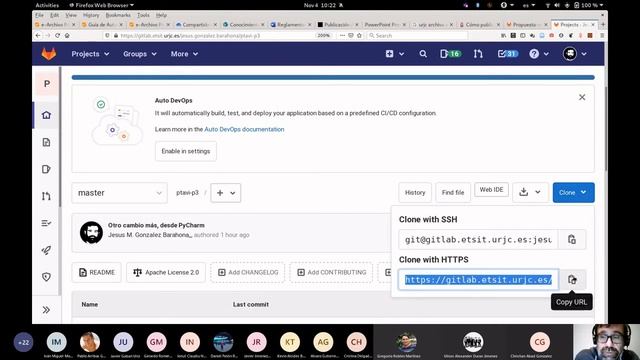Image resolution: width=640 pixels, height=360 pixels.
Task: Select the project P avatar in sidebar
Action: click(x=47, y=84)
